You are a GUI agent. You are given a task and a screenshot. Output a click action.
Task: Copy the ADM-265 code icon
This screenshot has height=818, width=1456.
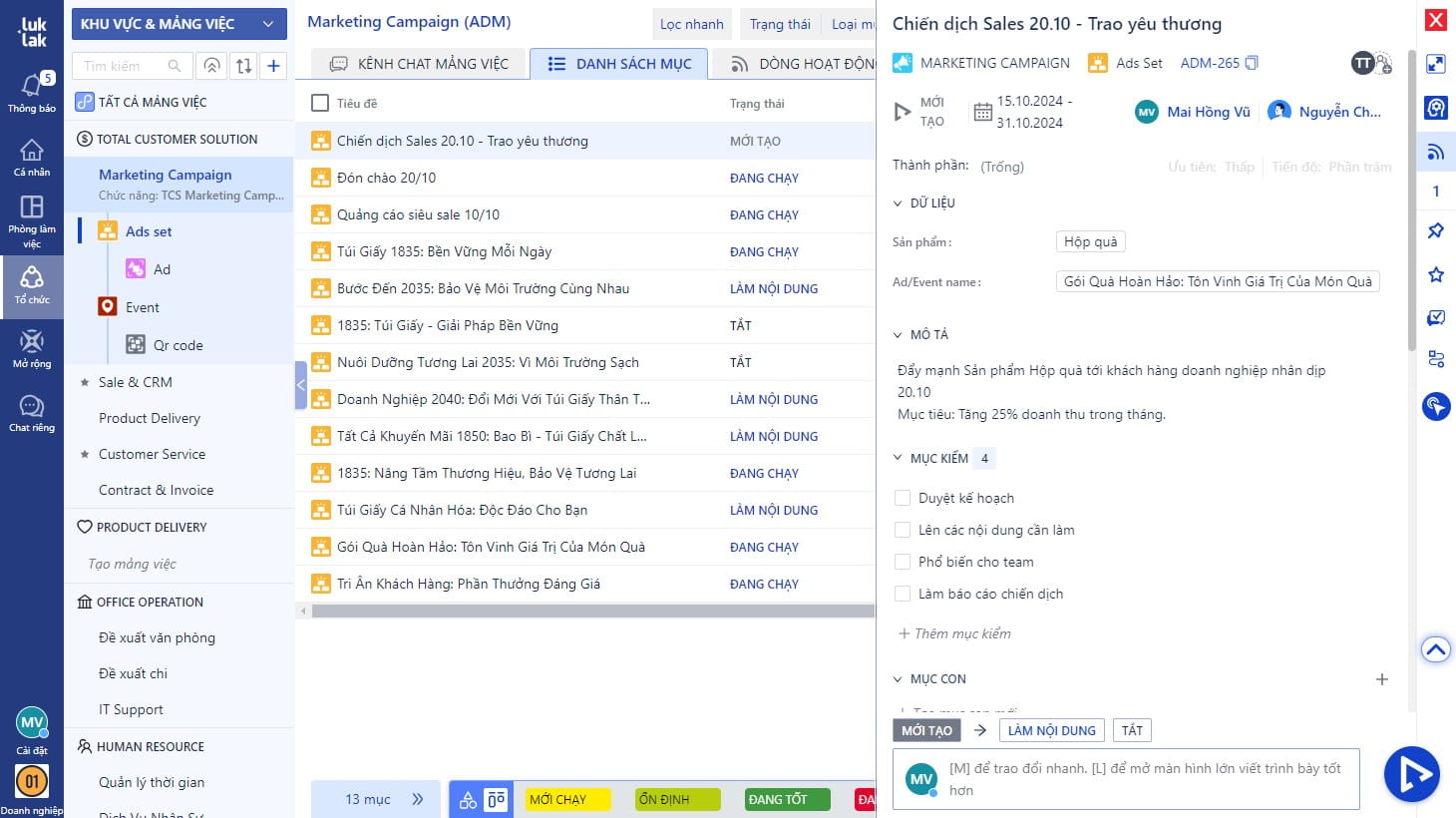pyautogui.click(x=1252, y=63)
